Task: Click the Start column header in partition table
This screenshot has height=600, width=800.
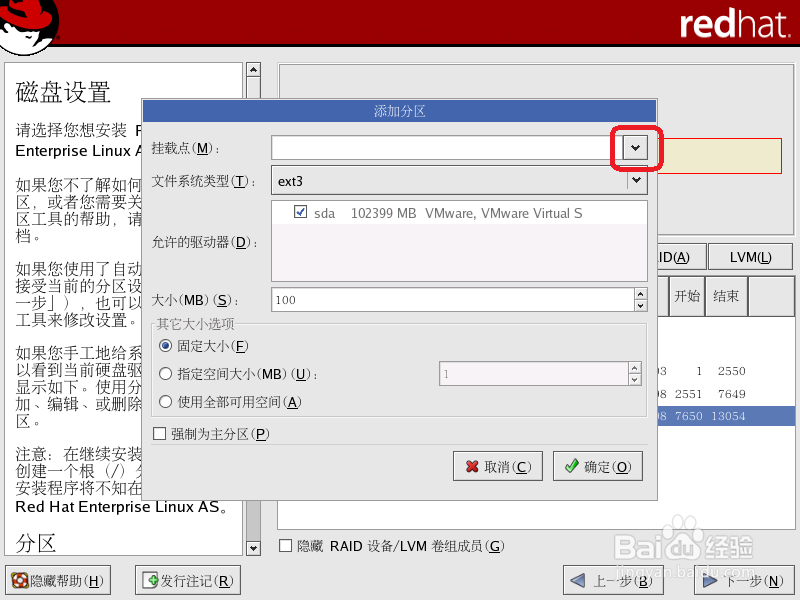Action: pyautogui.click(x=687, y=296)
